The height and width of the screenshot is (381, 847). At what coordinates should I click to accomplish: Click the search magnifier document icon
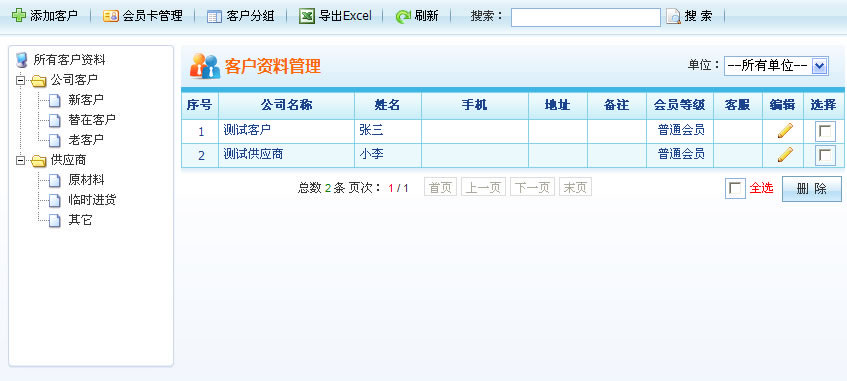click(x=673, y=17)
